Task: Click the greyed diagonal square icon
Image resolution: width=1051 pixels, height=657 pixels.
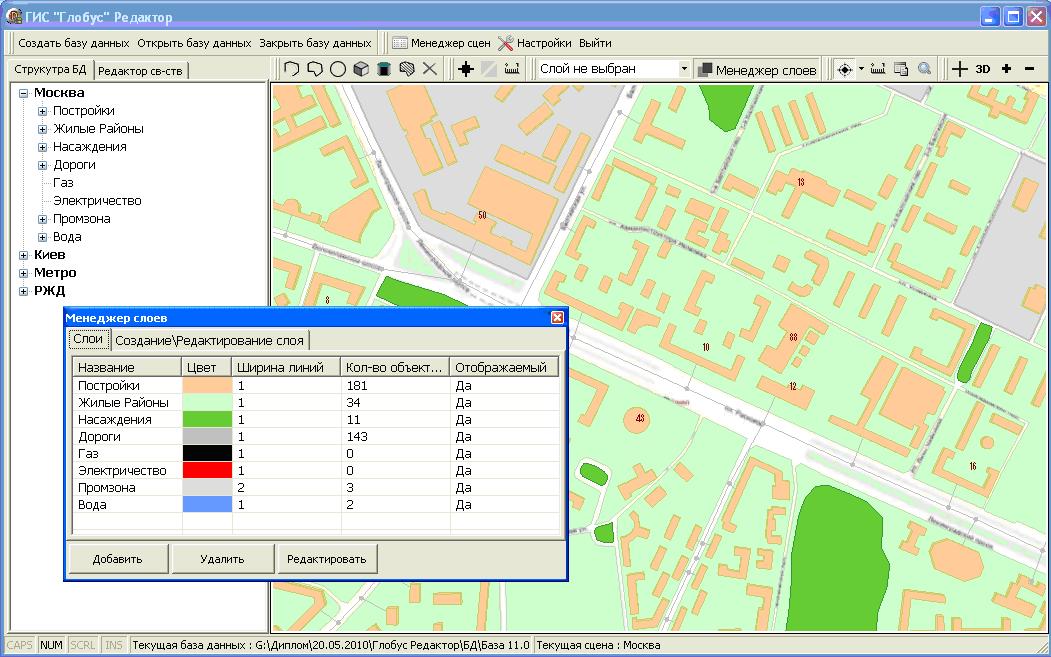Action: [x=489, y=69]
